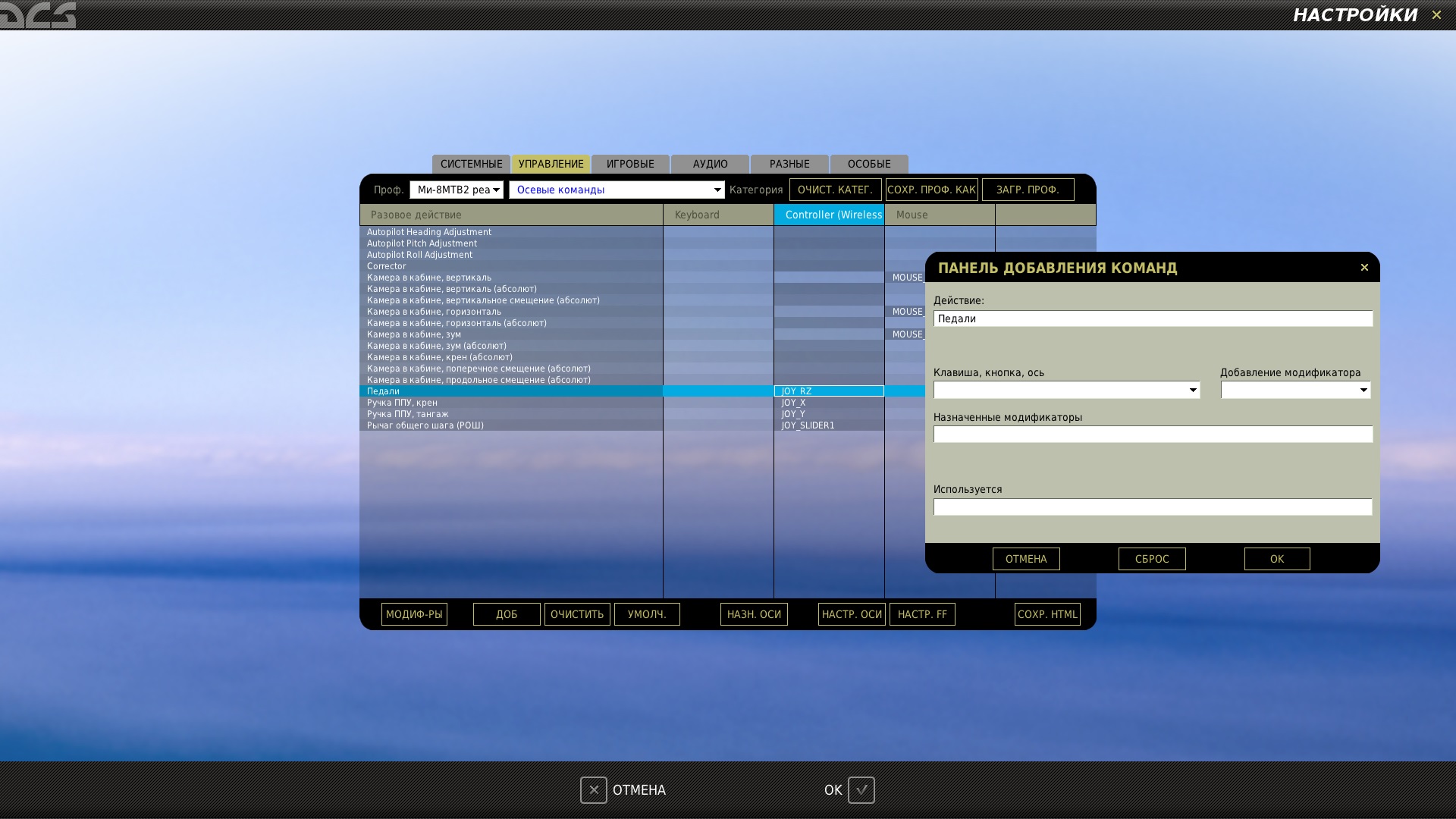
Task: Switch to the СИСТЕМНЫЕ tab
Action: (471, 164)
